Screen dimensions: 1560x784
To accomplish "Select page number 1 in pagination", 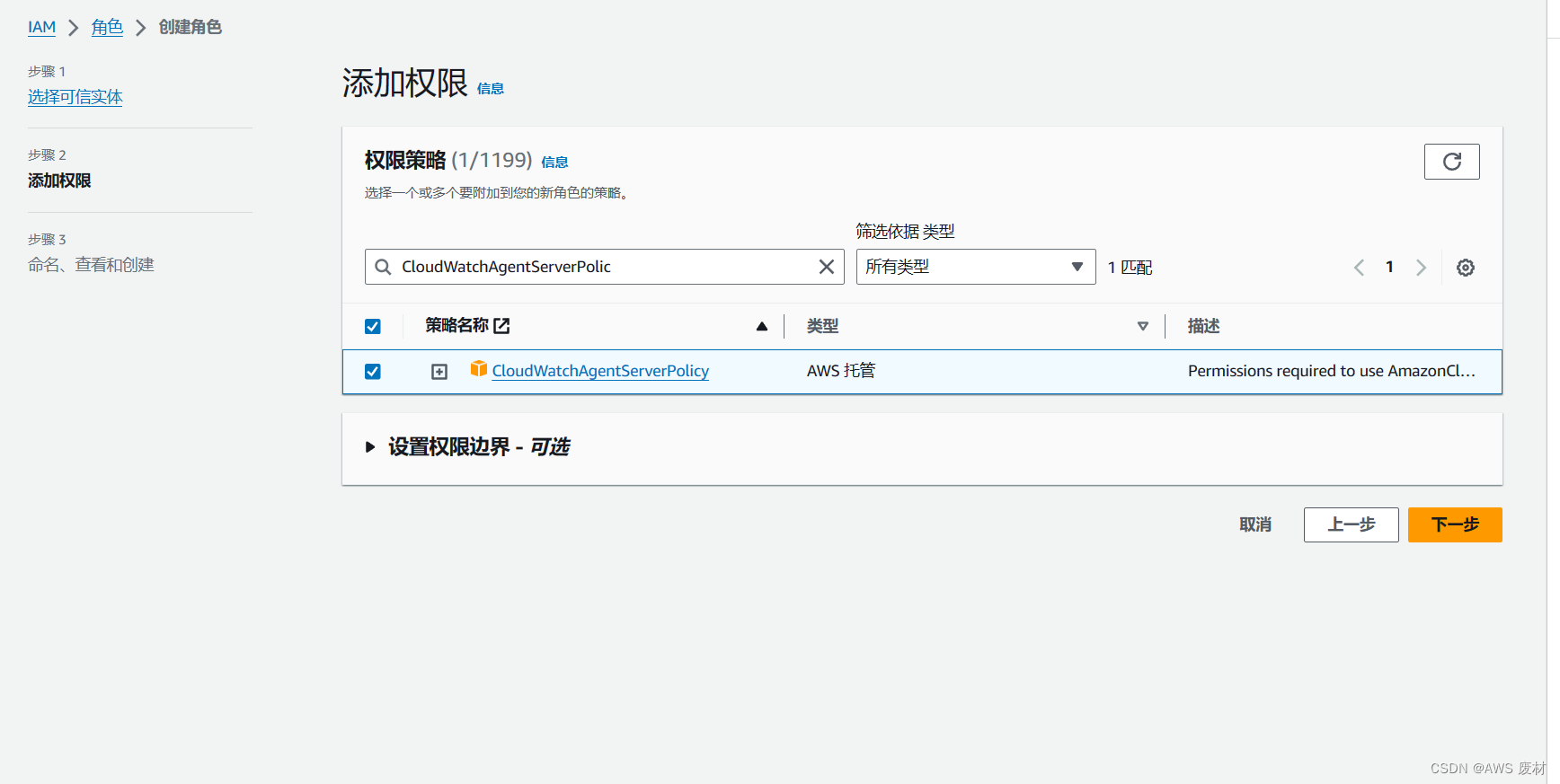I will tap(1389, 267).
